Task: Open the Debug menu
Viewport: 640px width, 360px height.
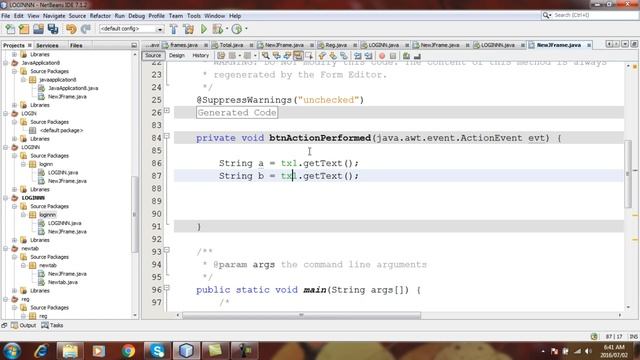Action: [136, 16]
